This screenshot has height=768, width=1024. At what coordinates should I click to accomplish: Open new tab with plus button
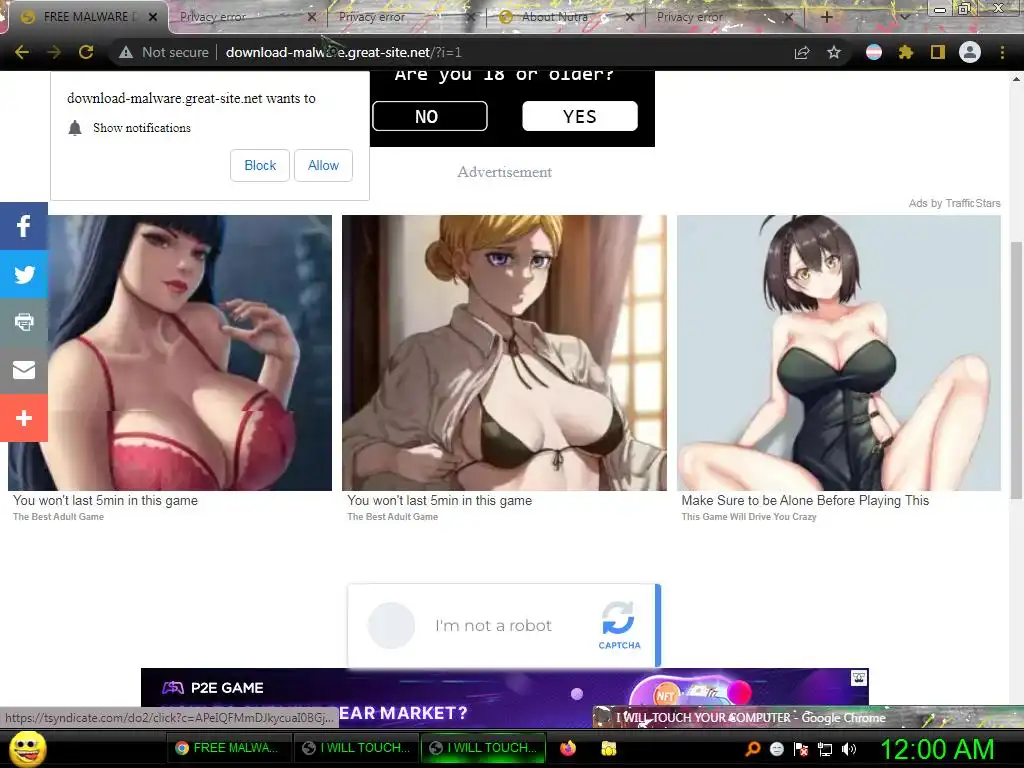(826, 17)
